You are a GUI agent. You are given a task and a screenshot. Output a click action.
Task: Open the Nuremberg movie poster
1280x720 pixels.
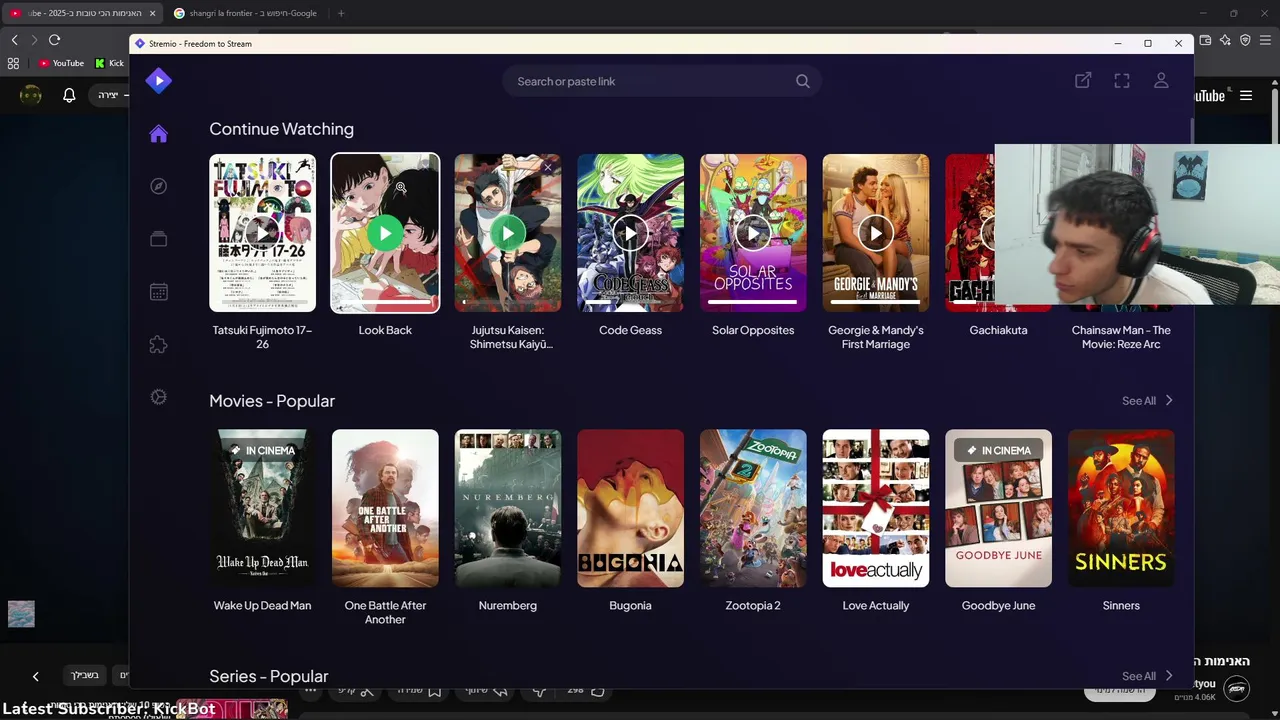pos(508,508)
